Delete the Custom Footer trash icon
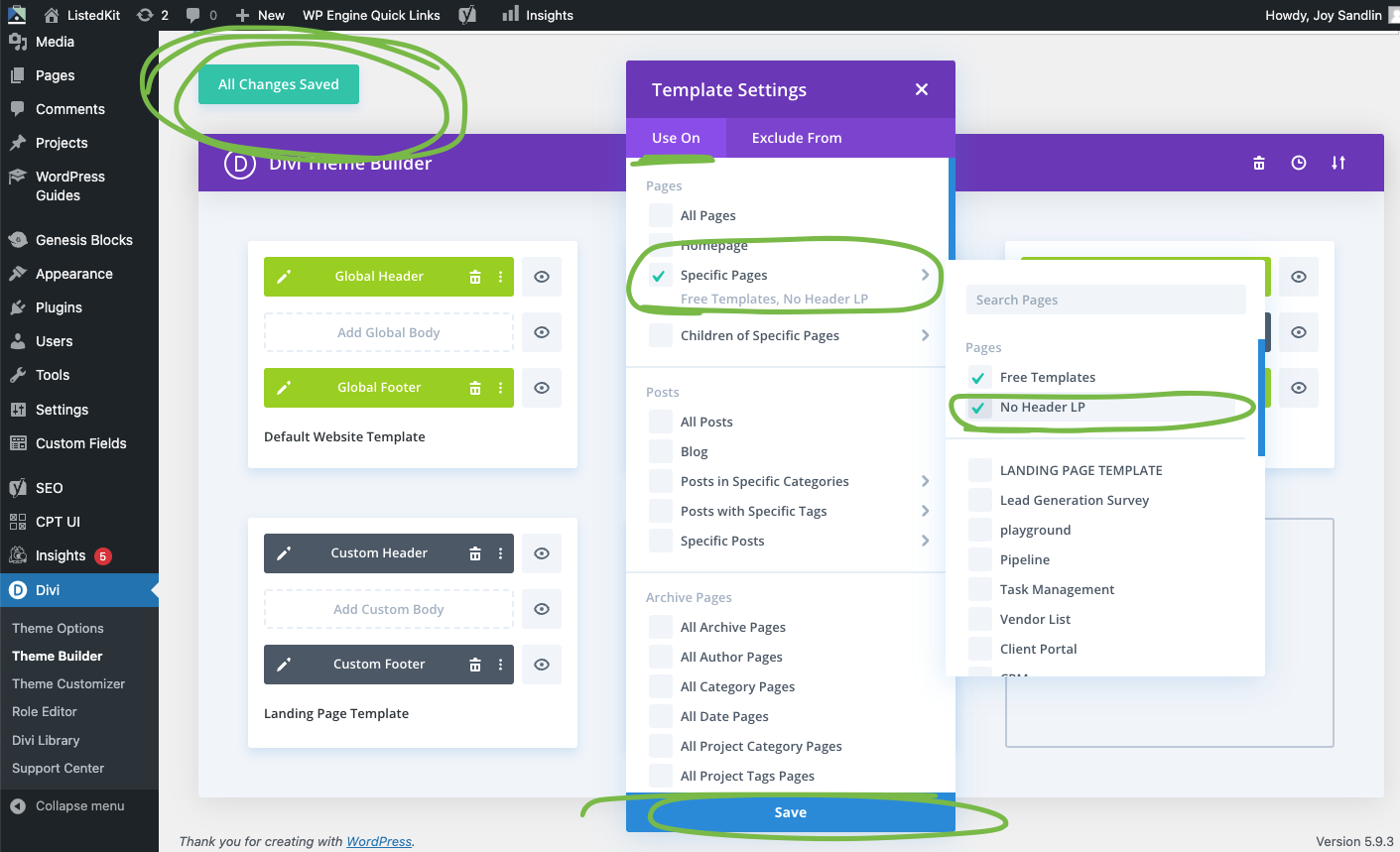The width and height of the screenshot is (1400, 852). pyautogui.click(x=475, y=665)
